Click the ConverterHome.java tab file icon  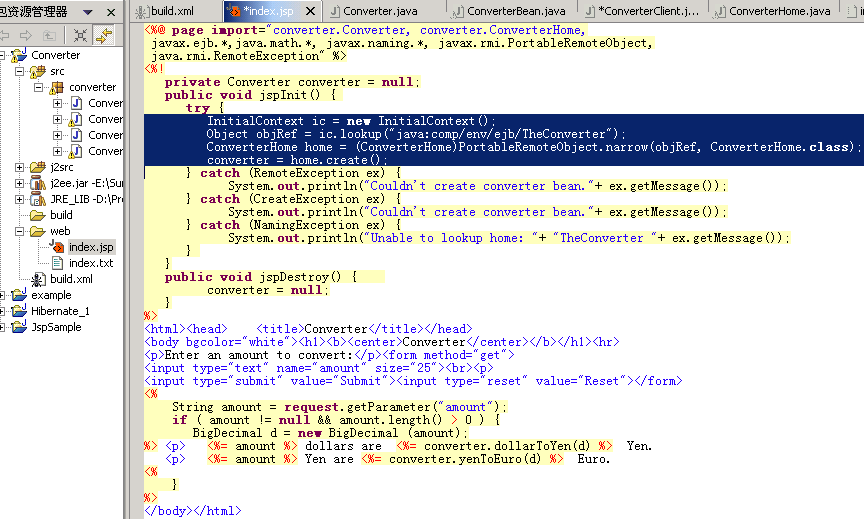719,12
